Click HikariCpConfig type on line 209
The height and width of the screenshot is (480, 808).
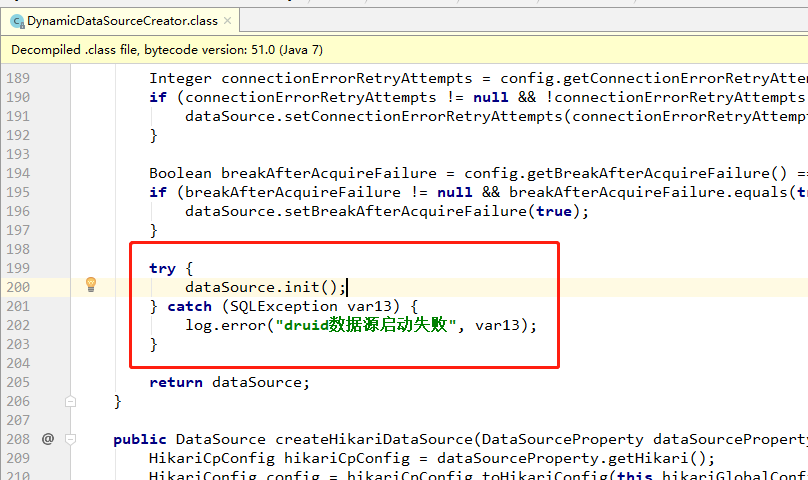click(212, 458)
